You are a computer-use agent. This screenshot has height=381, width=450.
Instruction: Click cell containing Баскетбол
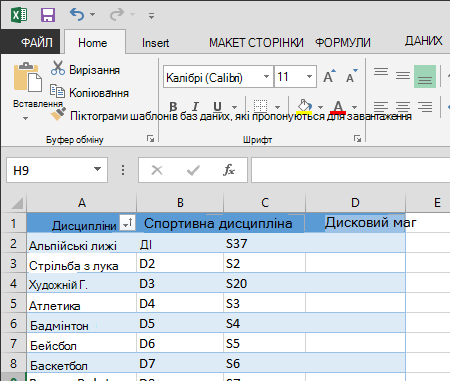click(x=82, y=363)
